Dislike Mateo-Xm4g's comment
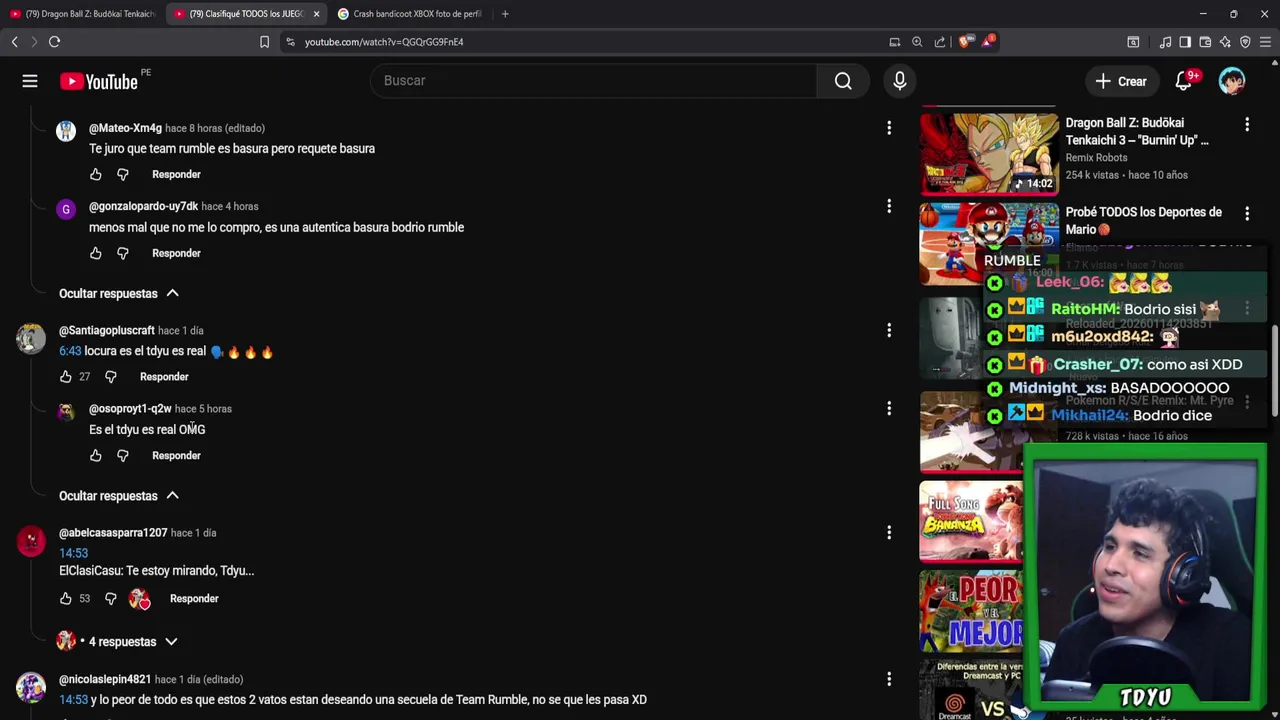 pyautogui.click(x=123, y=175)
